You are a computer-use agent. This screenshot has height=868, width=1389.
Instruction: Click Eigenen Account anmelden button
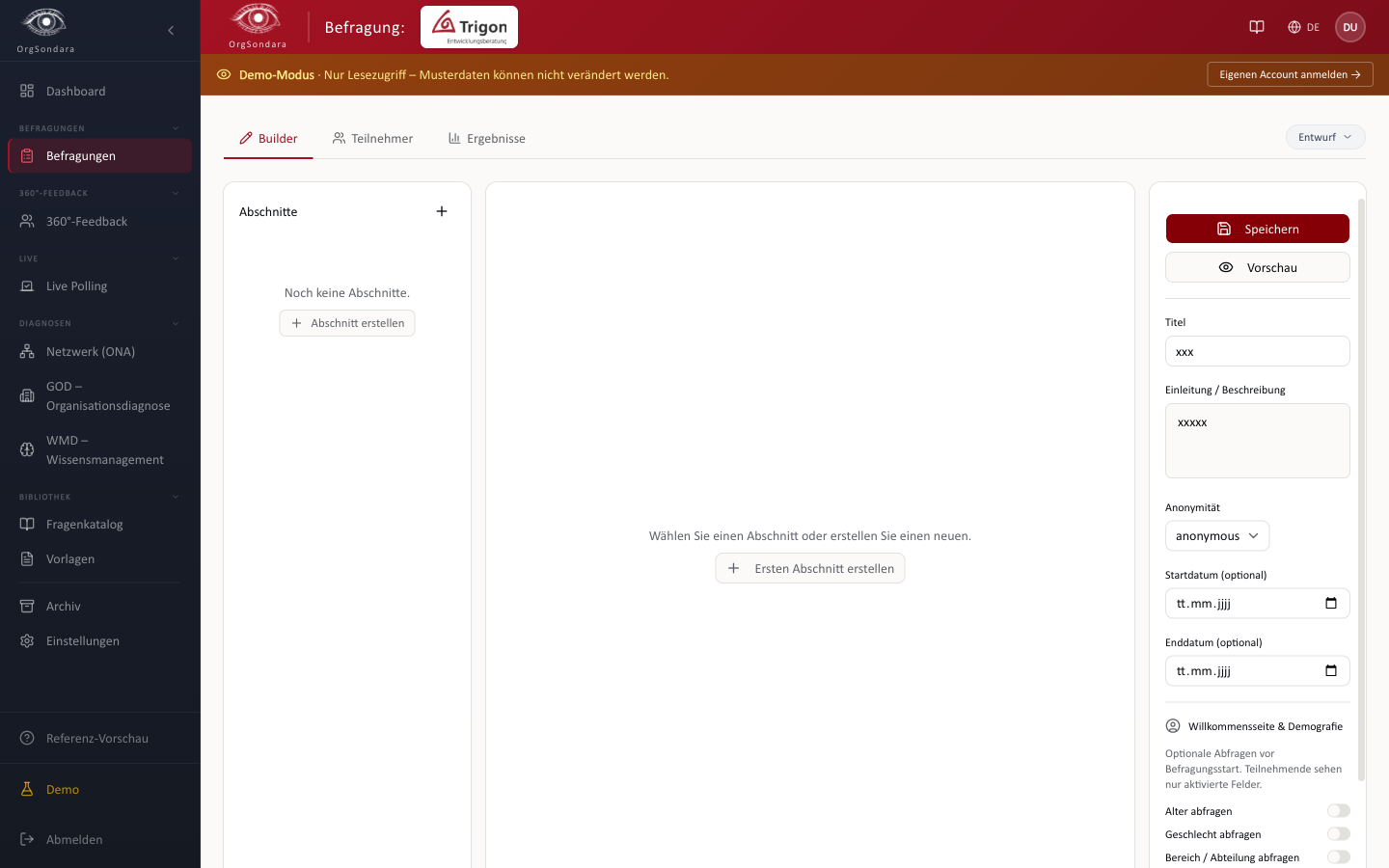pyautogui.click(x=1290, y=74)
